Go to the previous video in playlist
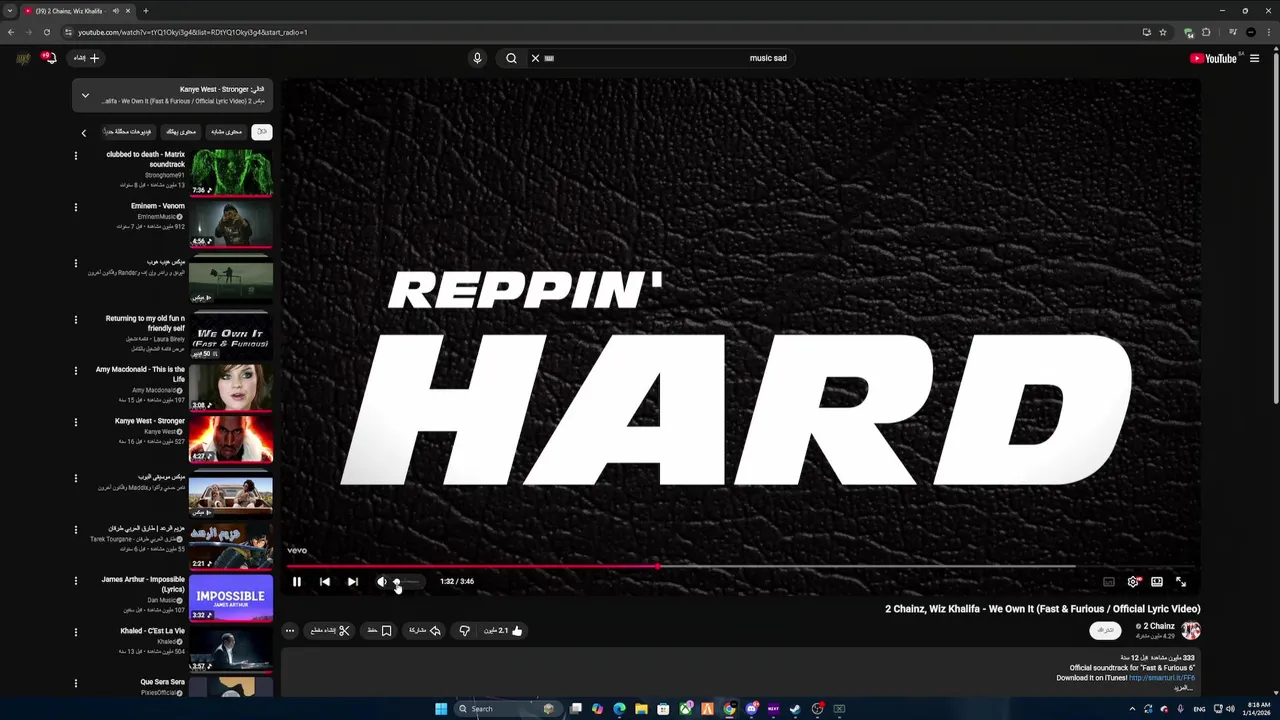Image resolution: width=1280 pixels, height=720 pixels. (325, 581)
